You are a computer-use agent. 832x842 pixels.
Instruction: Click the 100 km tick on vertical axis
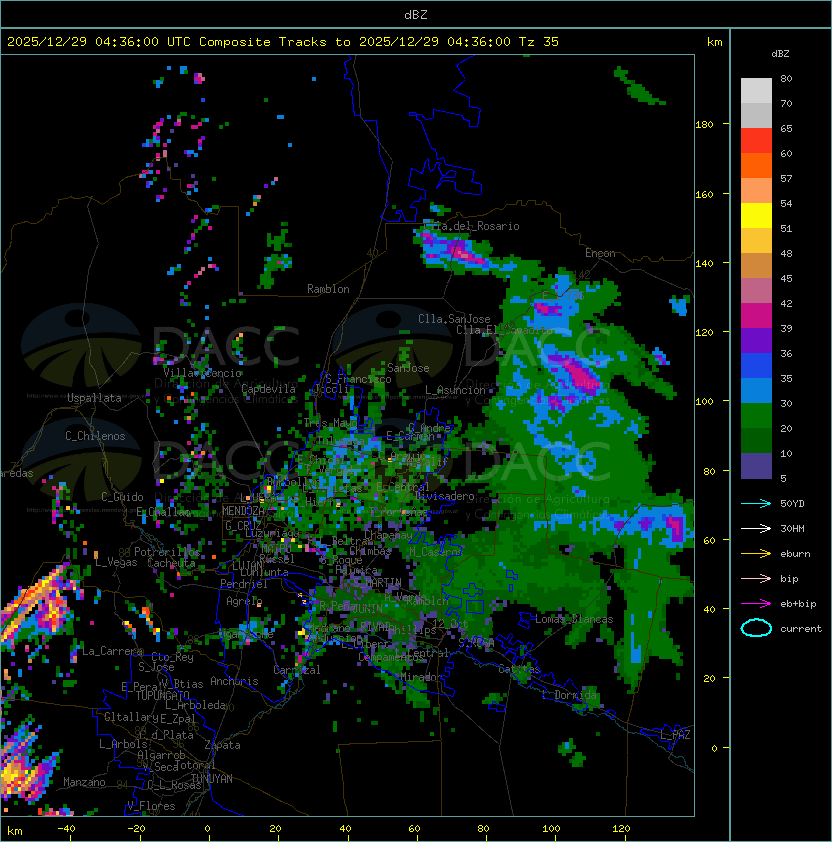(x=704, y=402)
